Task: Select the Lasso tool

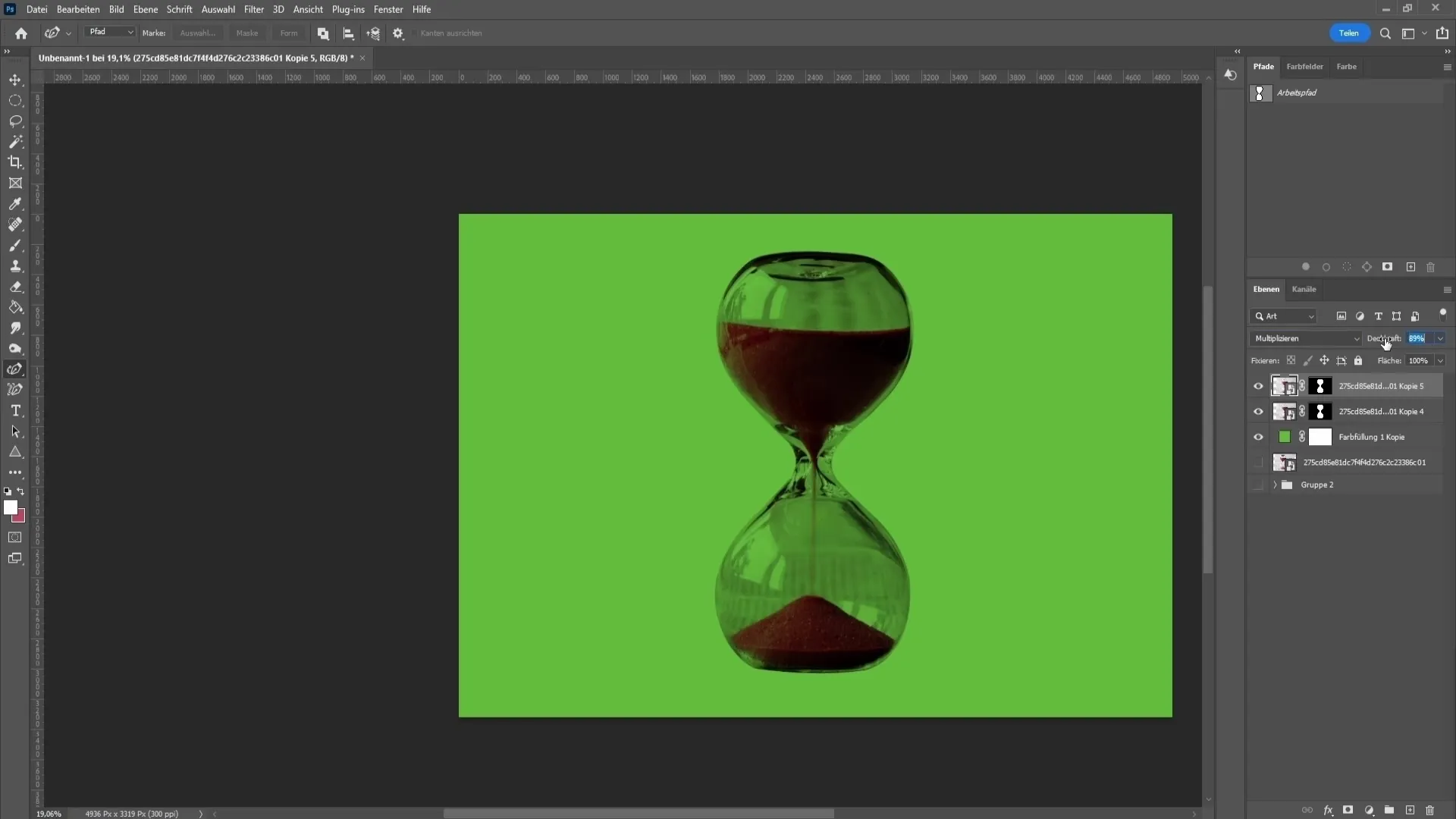Action: [x=15, y=121]
